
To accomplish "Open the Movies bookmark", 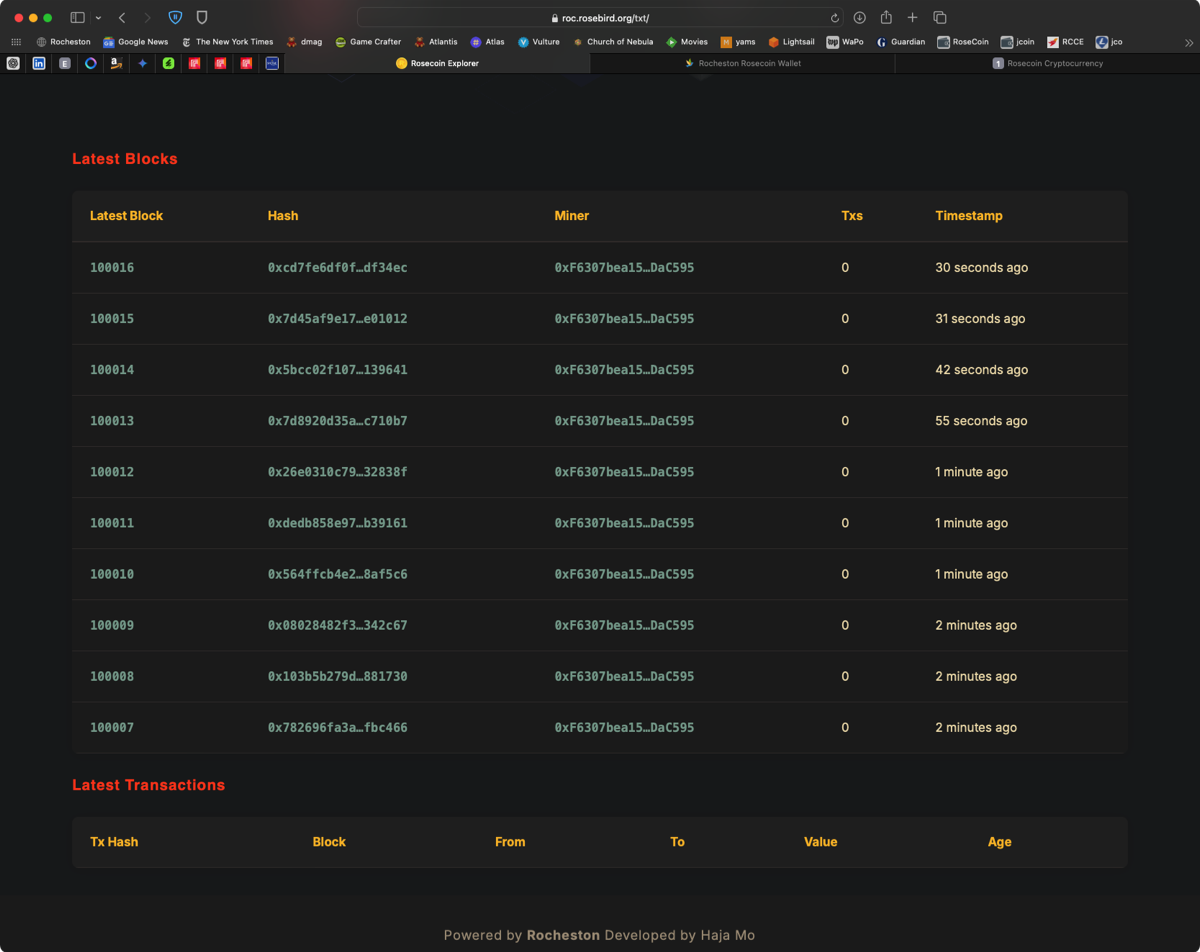I will [687, 42].
